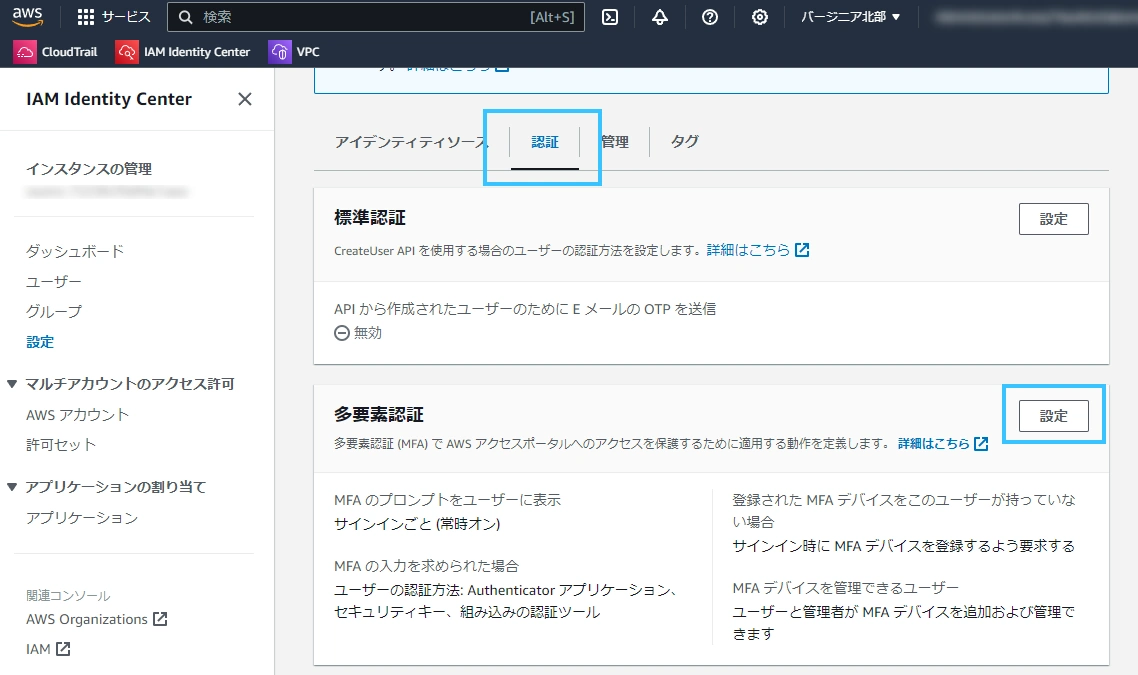
Task: Open the notifications bell
Action: tap(660, 17)
